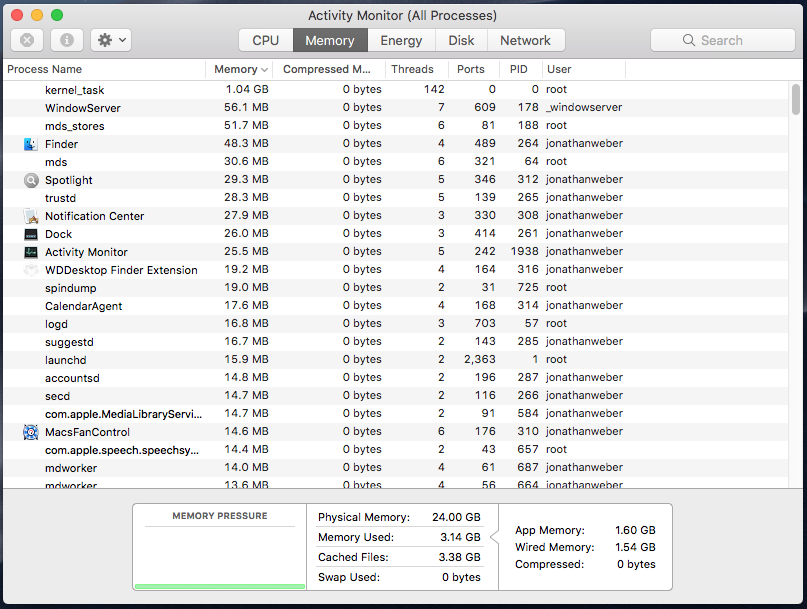
Task: Click the 2,363 ports value
Action: [x=480, y=359]
